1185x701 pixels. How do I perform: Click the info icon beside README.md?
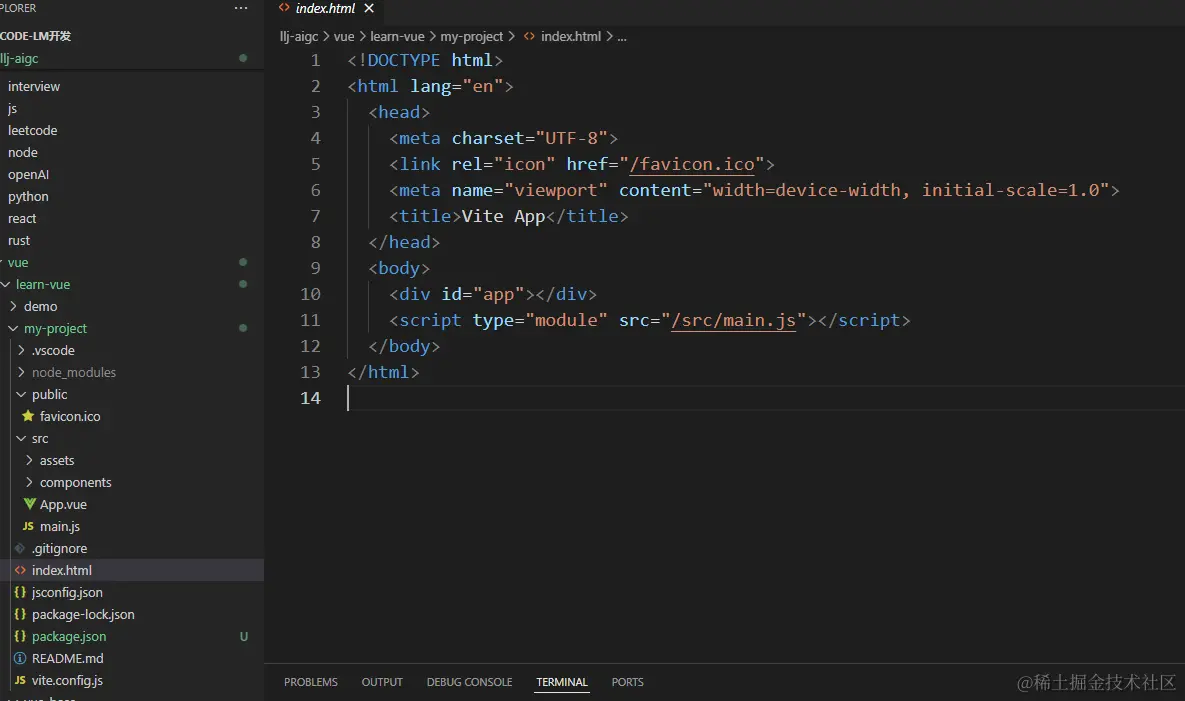pos(20,658)
